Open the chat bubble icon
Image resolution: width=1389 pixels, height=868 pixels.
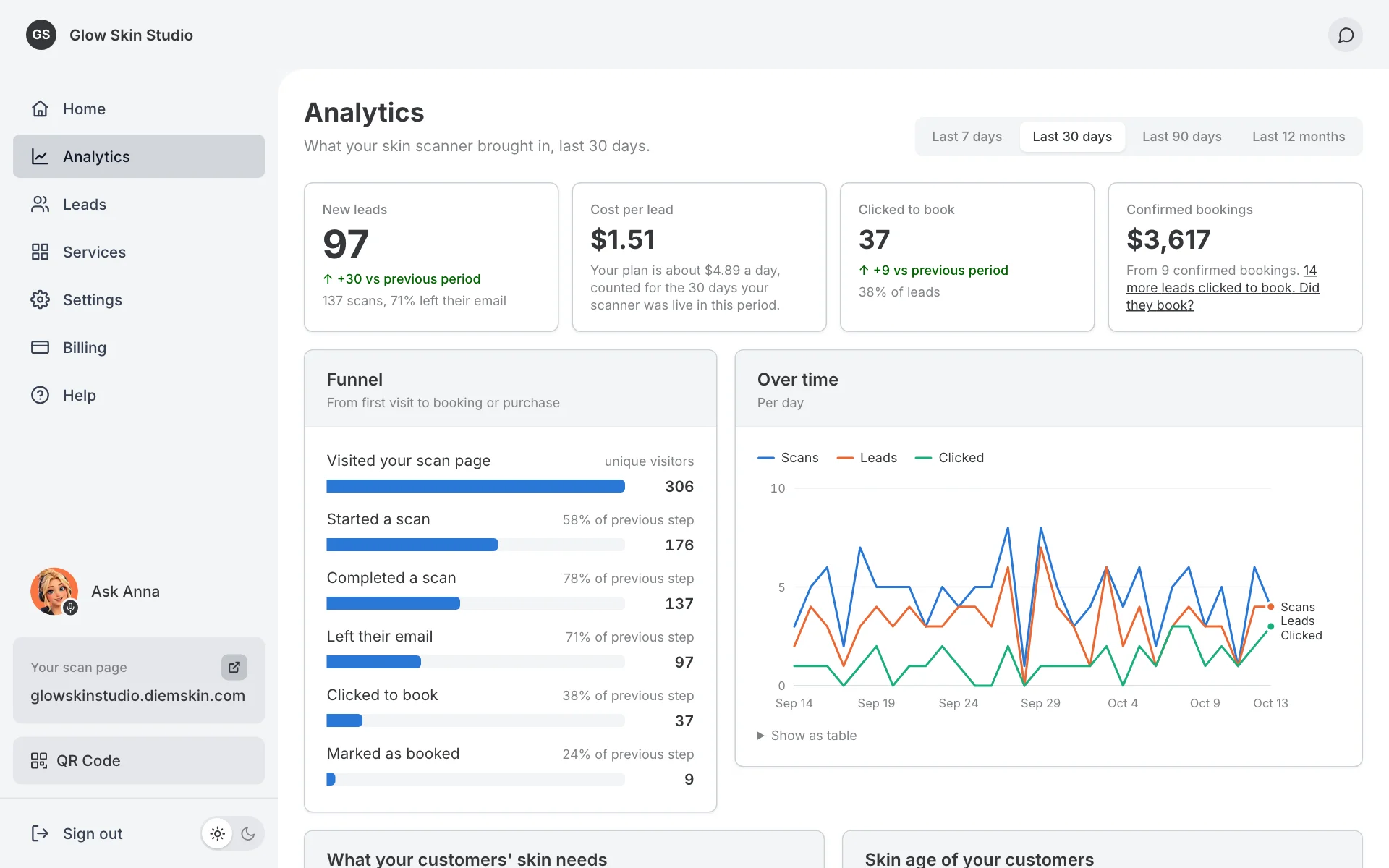coord(1346,35)
